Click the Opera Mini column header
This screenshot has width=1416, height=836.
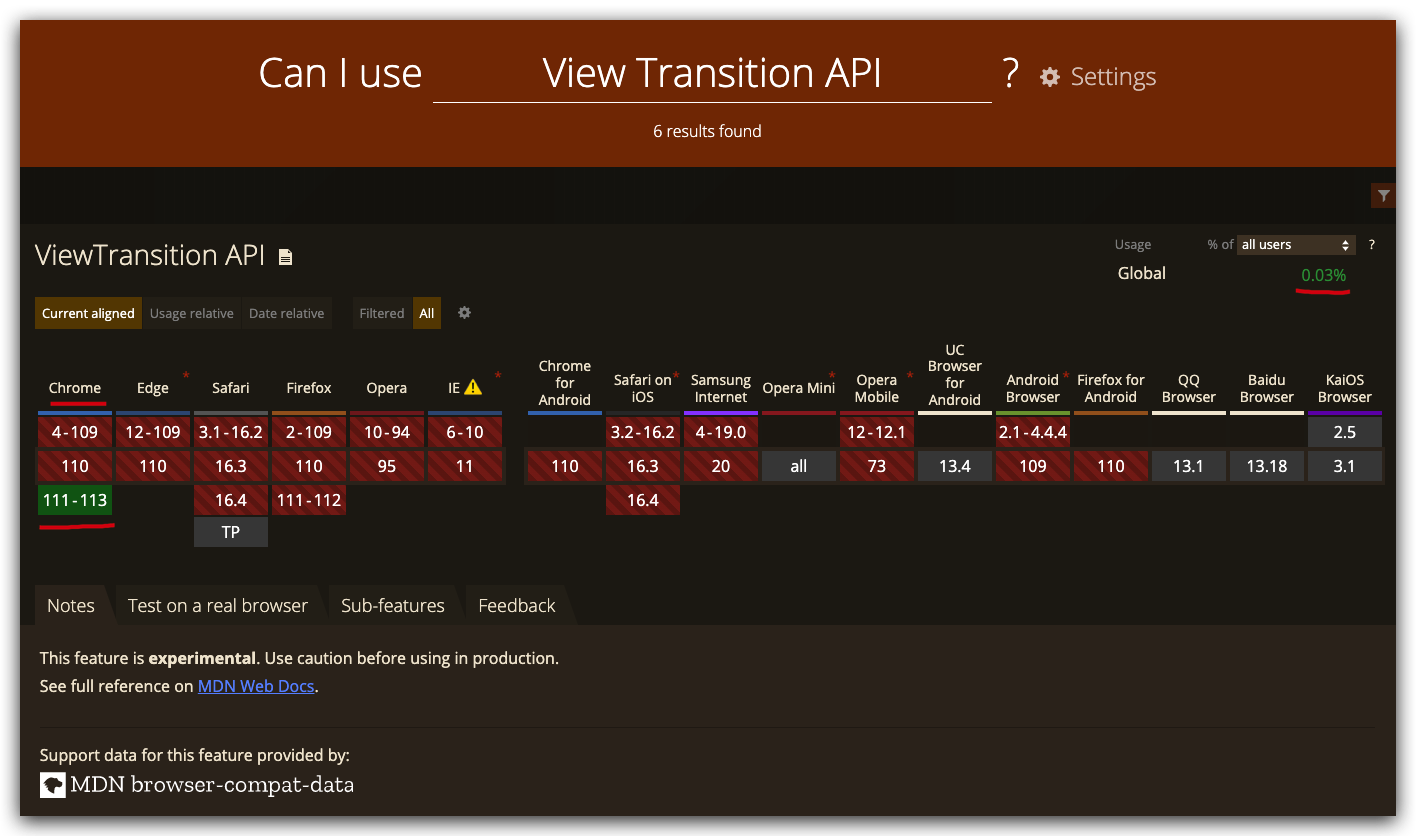coord(799,388)
